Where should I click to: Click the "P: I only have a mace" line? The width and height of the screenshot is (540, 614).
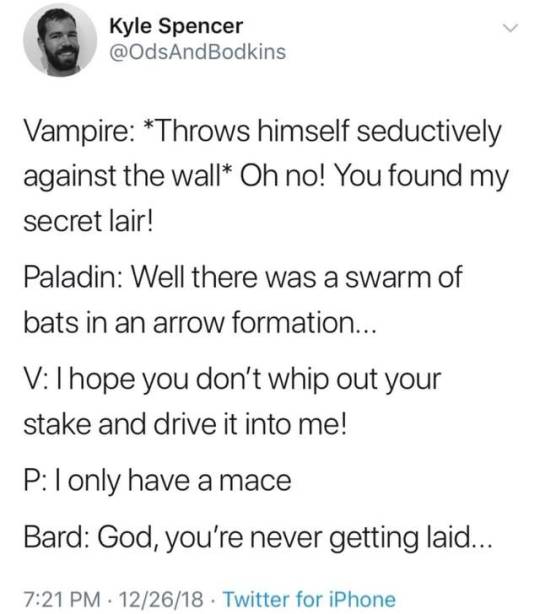(157, 481)
